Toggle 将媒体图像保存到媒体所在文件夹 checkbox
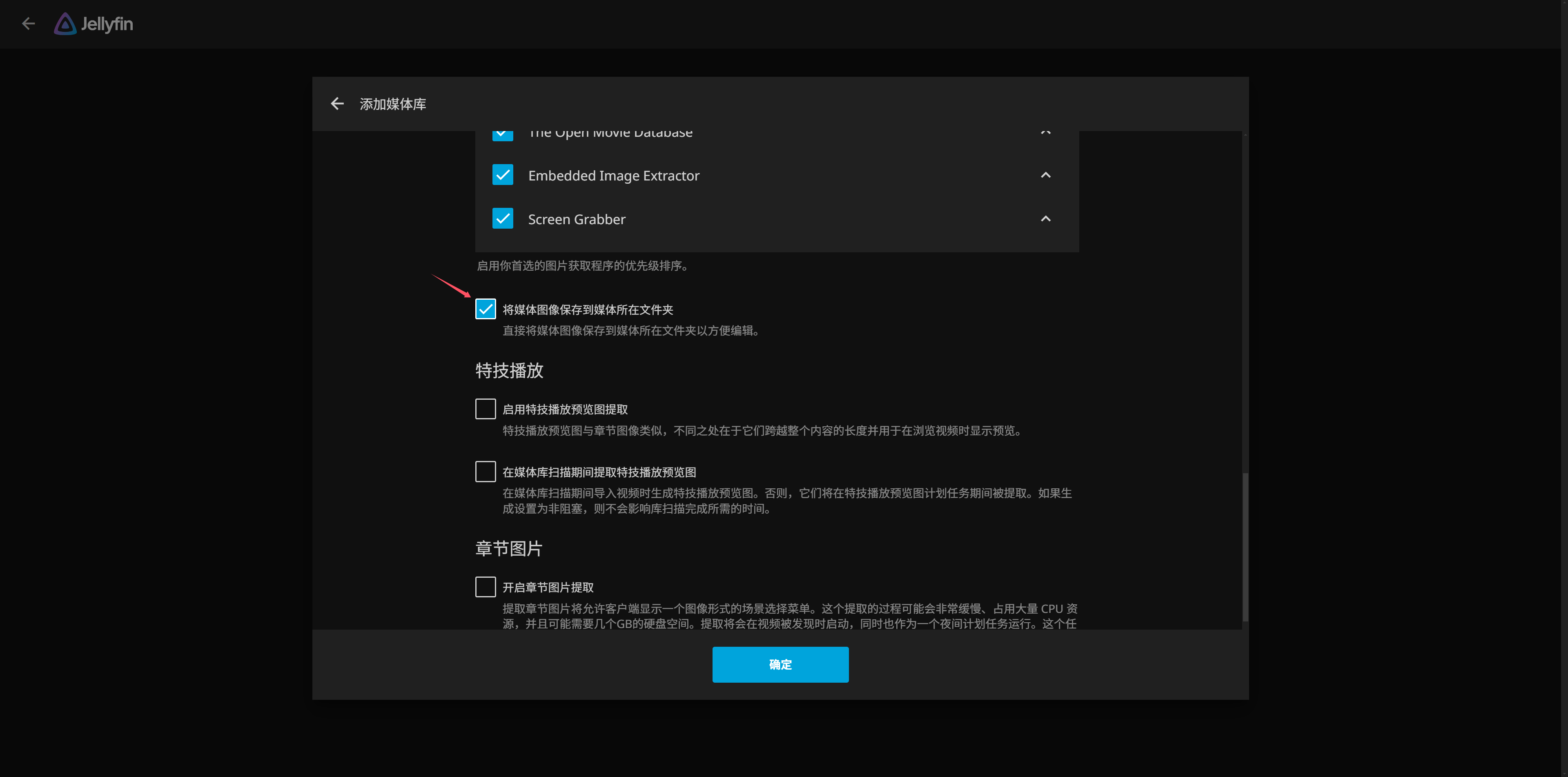 tap(486, 309)
